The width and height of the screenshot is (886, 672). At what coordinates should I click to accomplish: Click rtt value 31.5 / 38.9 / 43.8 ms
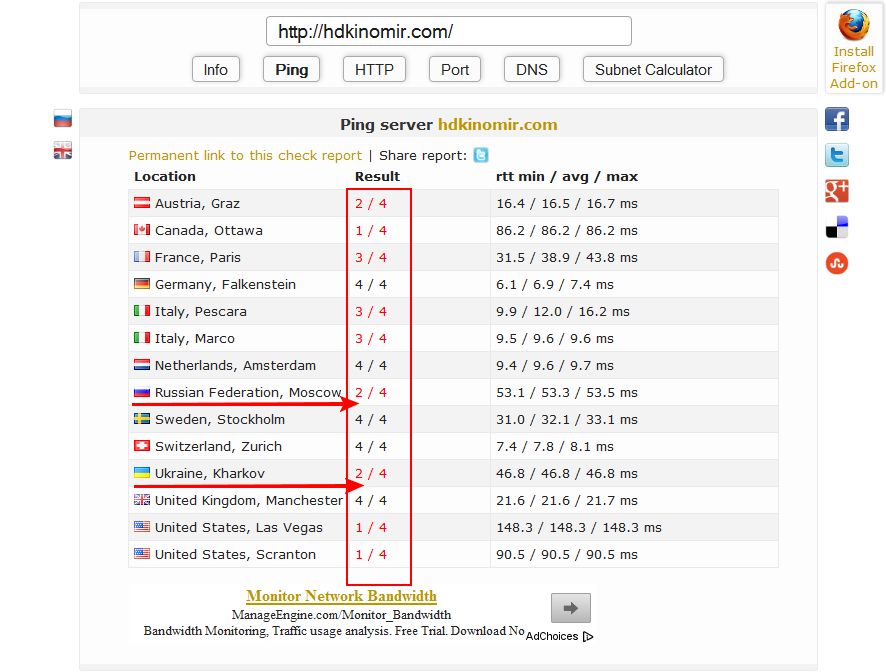point(567,257)
